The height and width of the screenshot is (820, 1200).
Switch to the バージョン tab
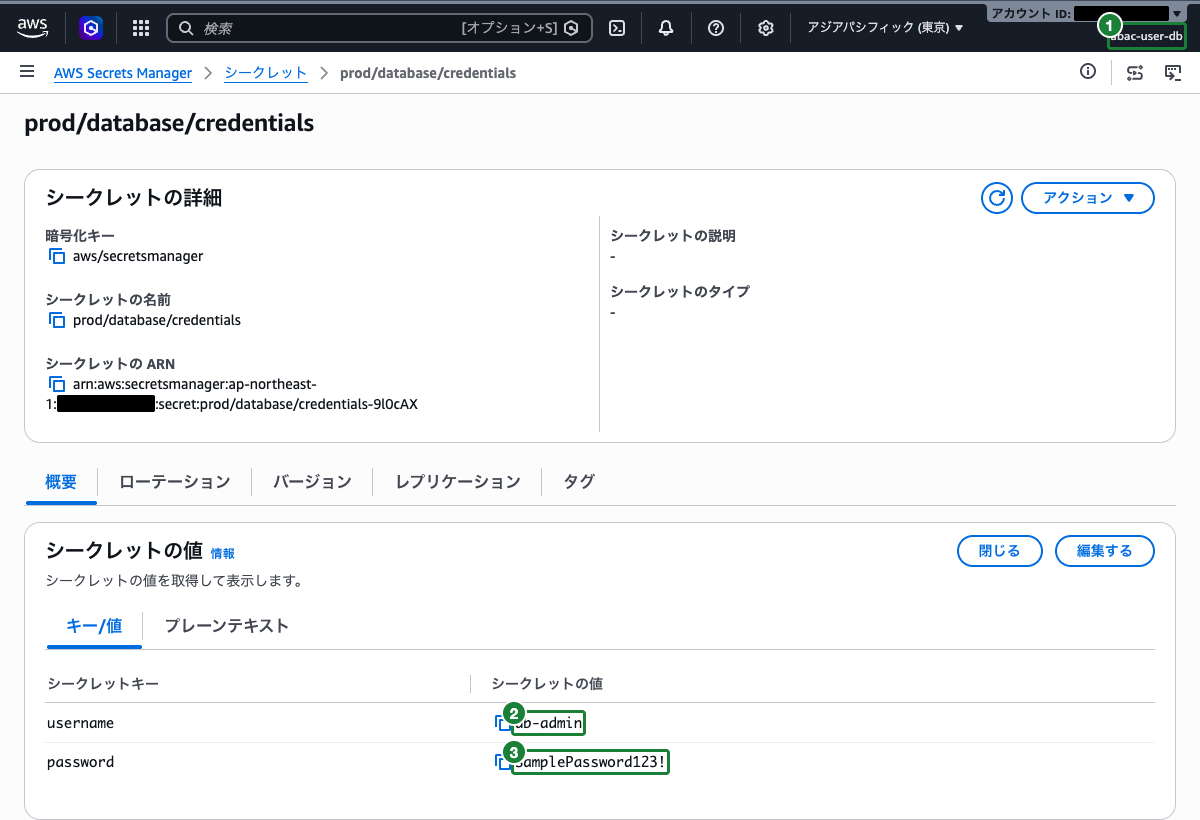coord(312,482)
